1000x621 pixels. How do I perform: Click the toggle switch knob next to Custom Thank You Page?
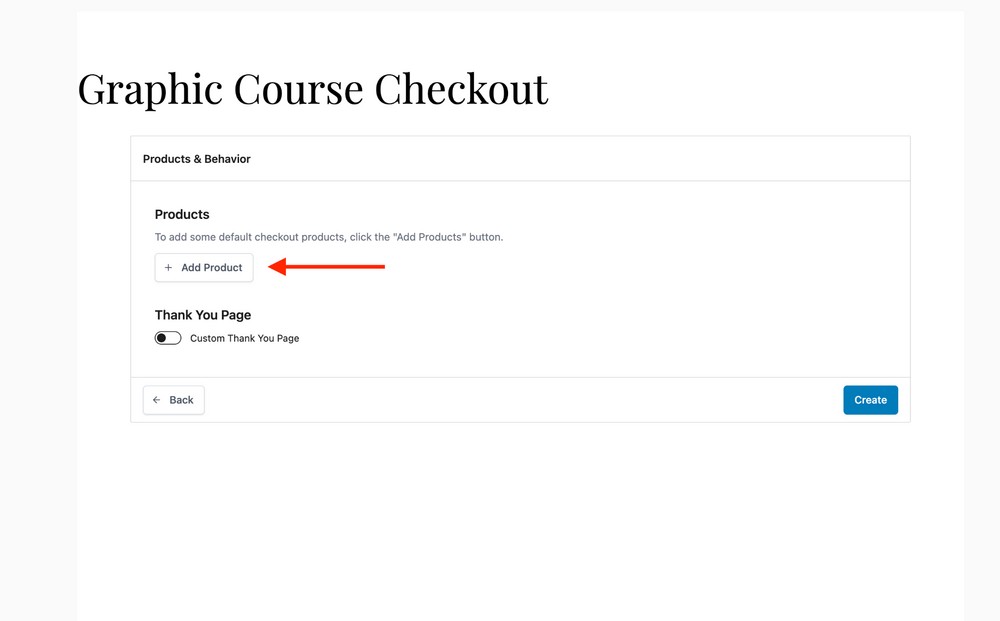click(x=162, y=338)
